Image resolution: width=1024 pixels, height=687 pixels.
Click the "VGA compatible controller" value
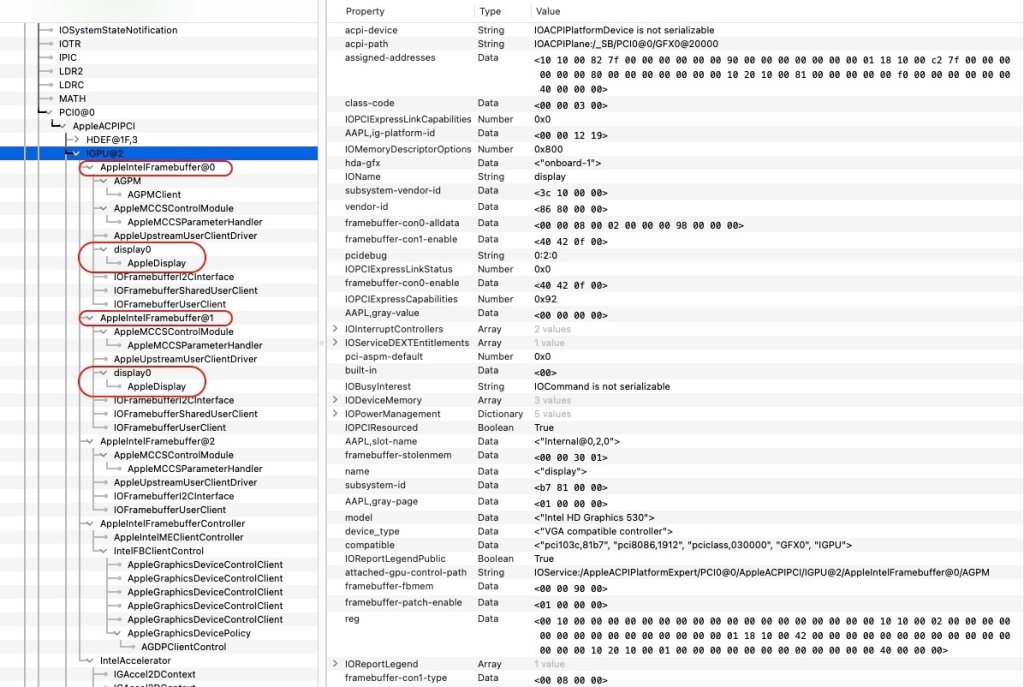pyautogui.click(x=603, y=532)
